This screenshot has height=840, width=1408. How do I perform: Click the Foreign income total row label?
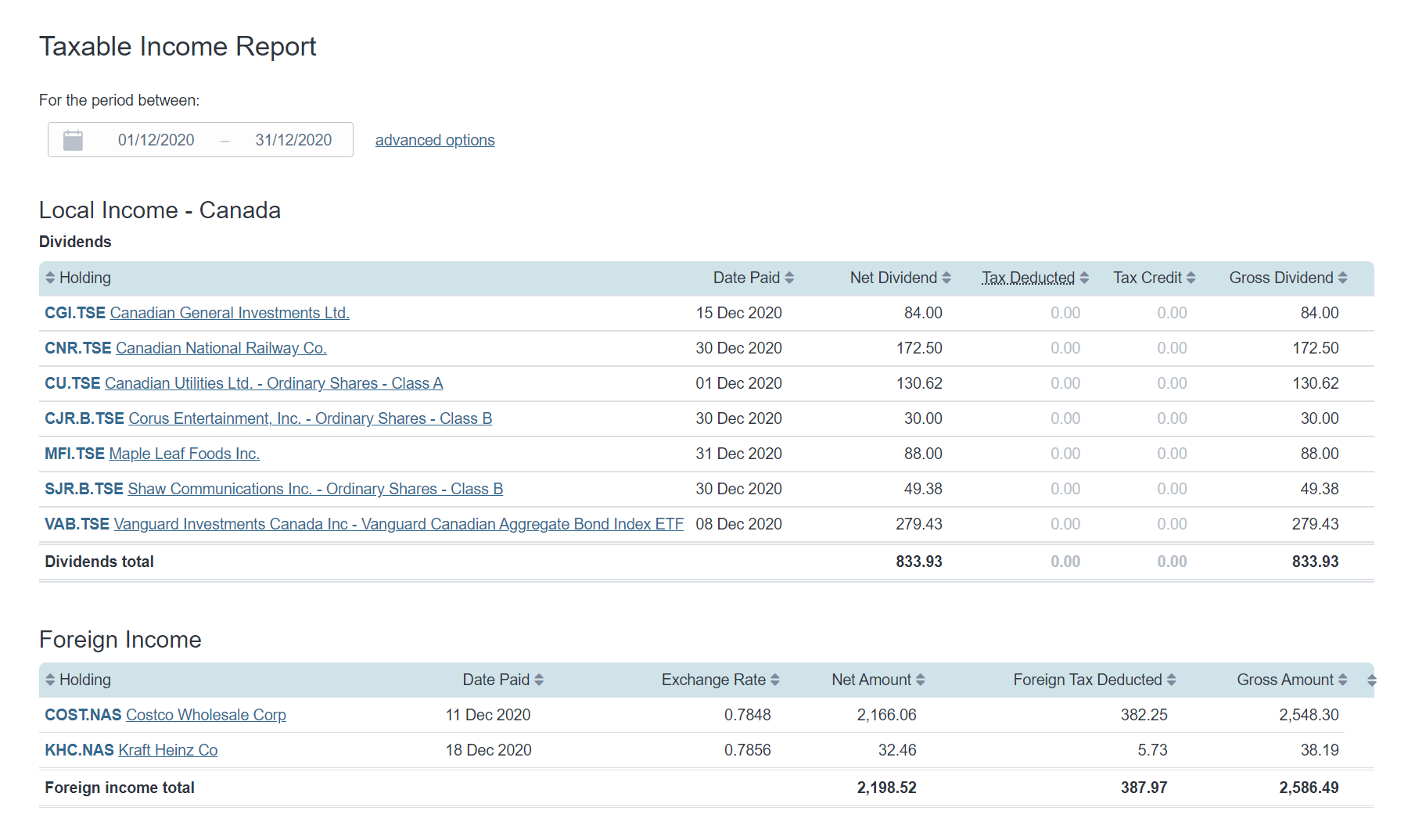(120, 788)
